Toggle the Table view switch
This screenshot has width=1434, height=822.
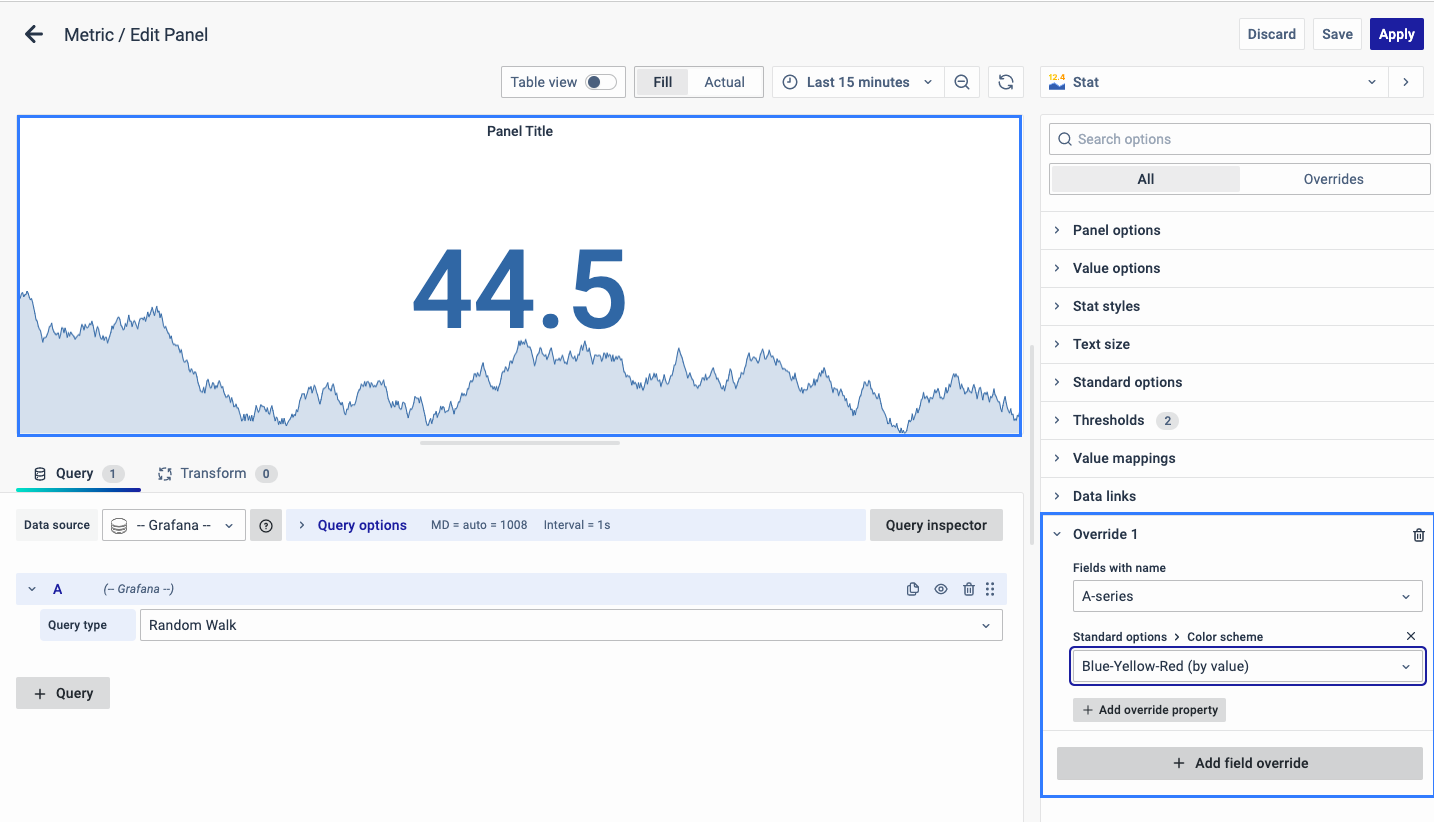pyautogui.click(x=600, y=82)
